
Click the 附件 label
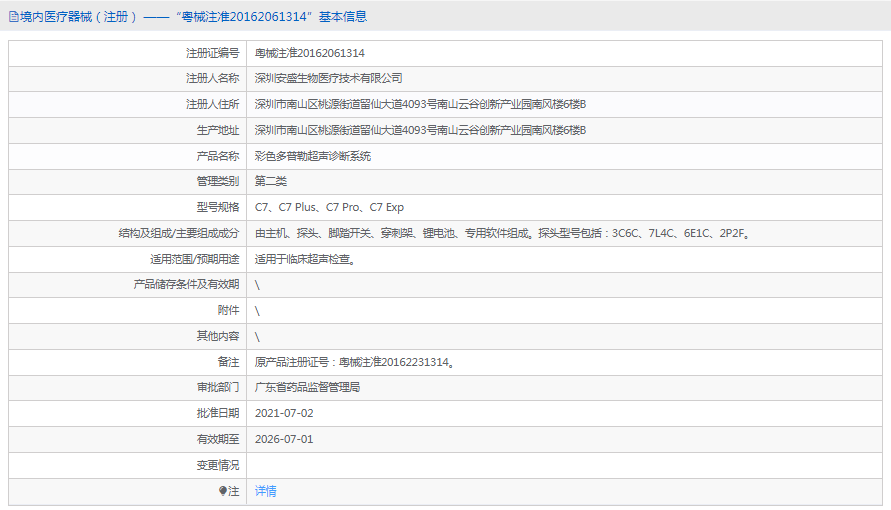point(228,311)
